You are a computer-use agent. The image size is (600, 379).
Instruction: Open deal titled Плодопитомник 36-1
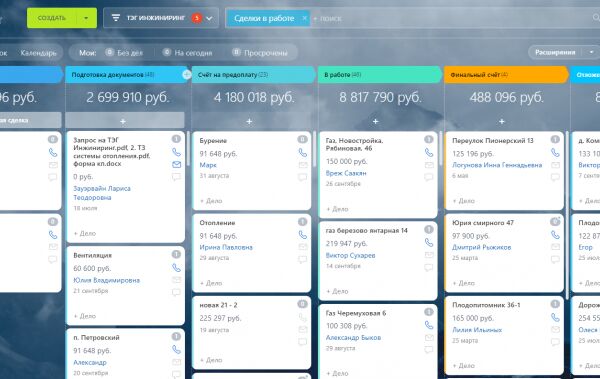pos(486,305)
